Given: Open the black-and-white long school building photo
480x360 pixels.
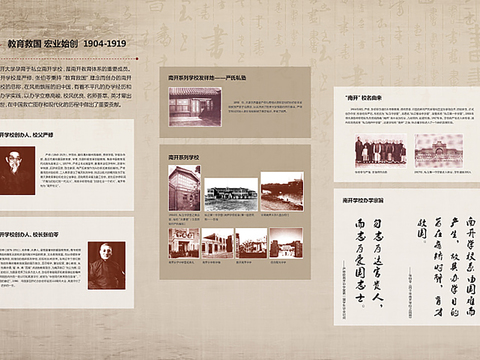Looking at the screenshot, I should (231, 194).
